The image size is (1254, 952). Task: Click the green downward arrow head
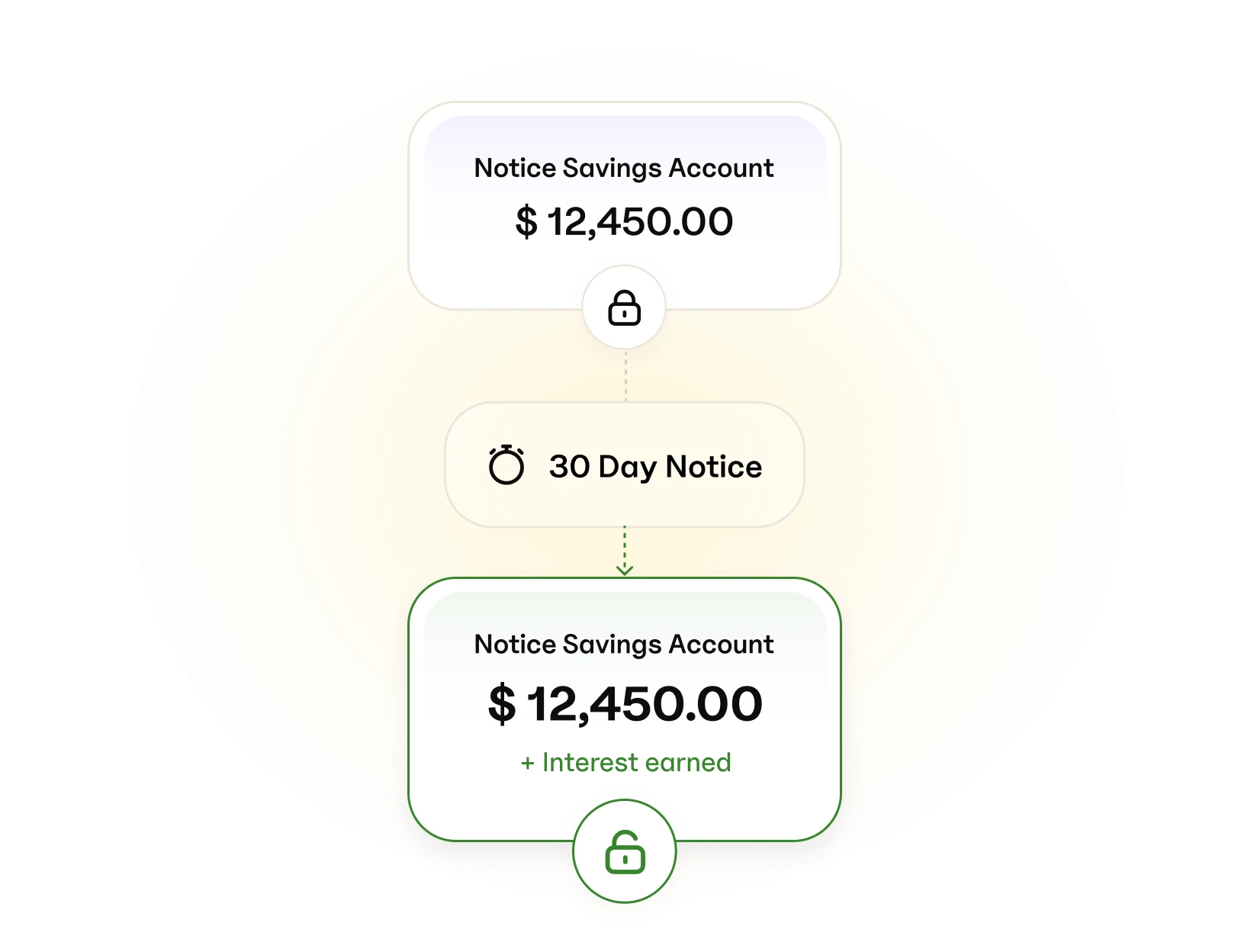(625, 569)
